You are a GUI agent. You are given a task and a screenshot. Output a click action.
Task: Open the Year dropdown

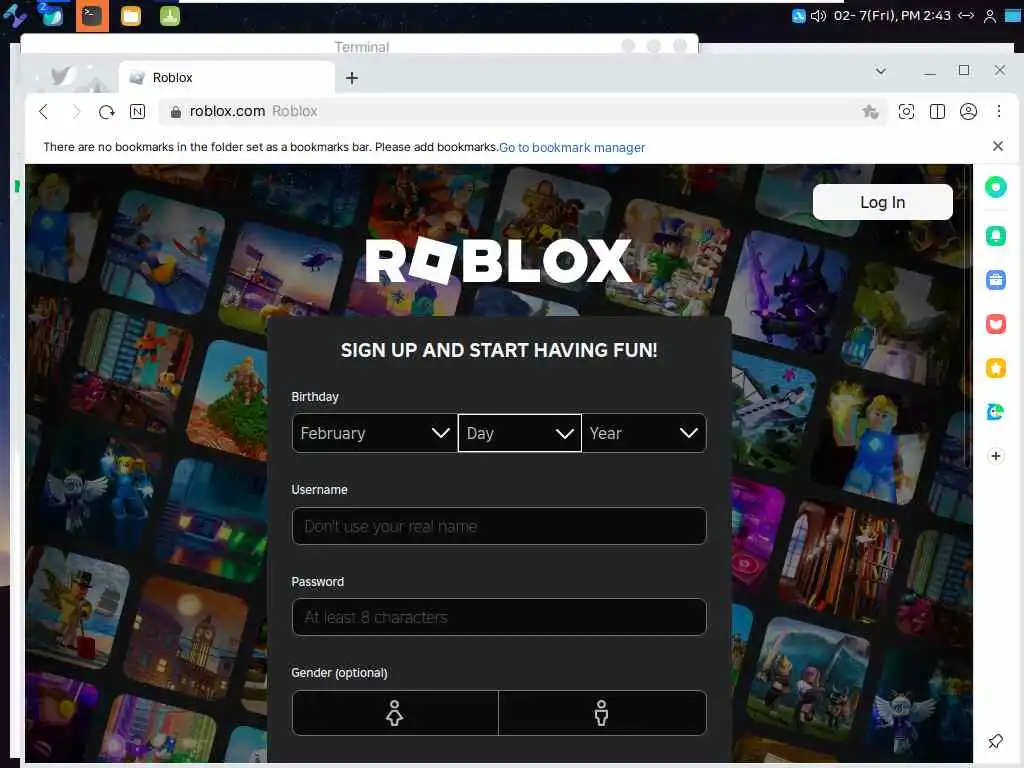click(644, 433)
